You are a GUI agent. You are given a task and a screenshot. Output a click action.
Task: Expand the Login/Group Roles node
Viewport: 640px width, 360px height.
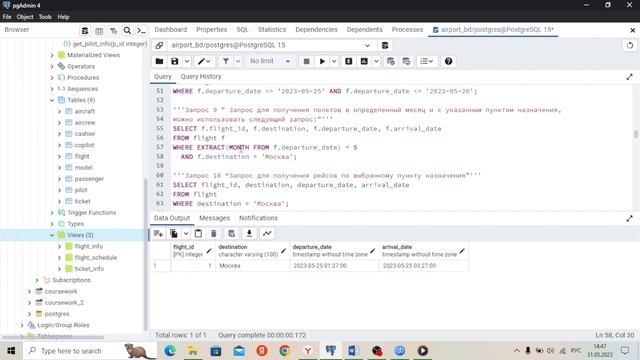(x=22, y=325)
